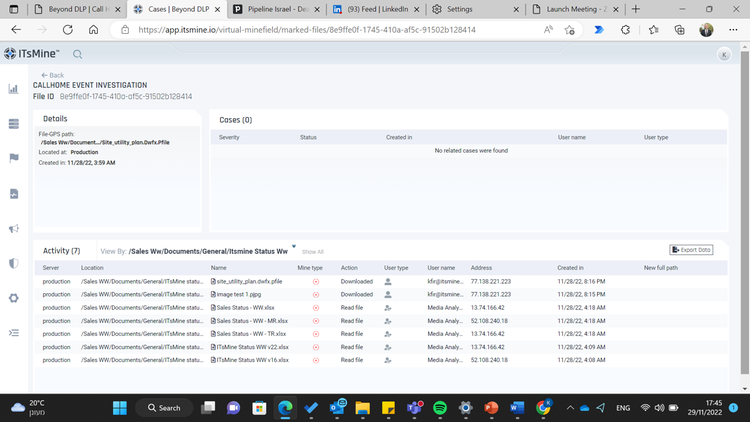Open the shield icon in left sidebar

(x=14, y=263)
